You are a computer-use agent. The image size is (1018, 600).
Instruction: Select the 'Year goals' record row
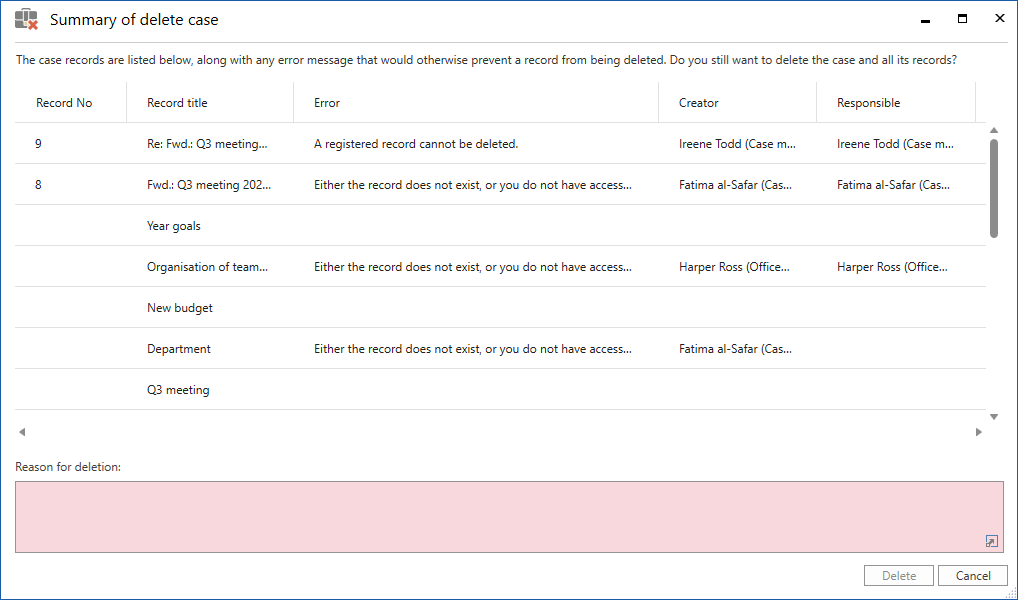[501, 225]
